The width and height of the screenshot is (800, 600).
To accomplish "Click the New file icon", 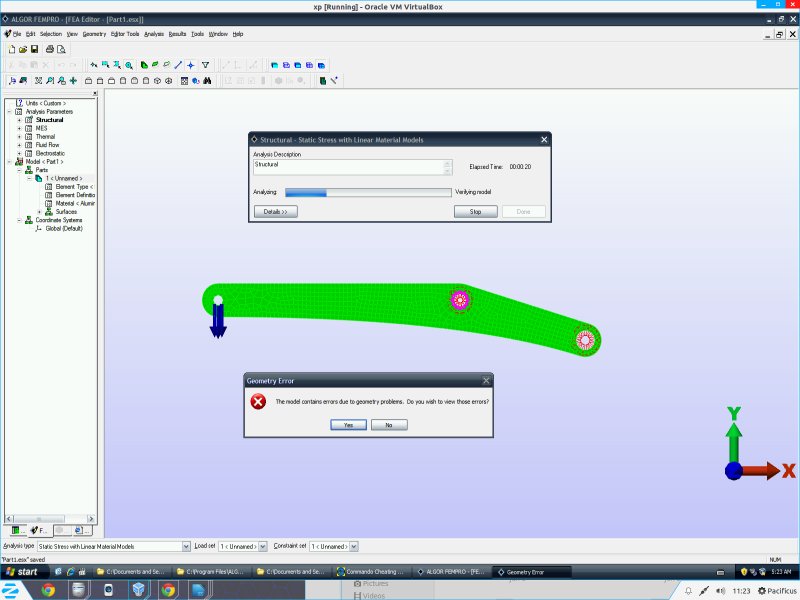I will pyautogui.click(x=12, y=49).
